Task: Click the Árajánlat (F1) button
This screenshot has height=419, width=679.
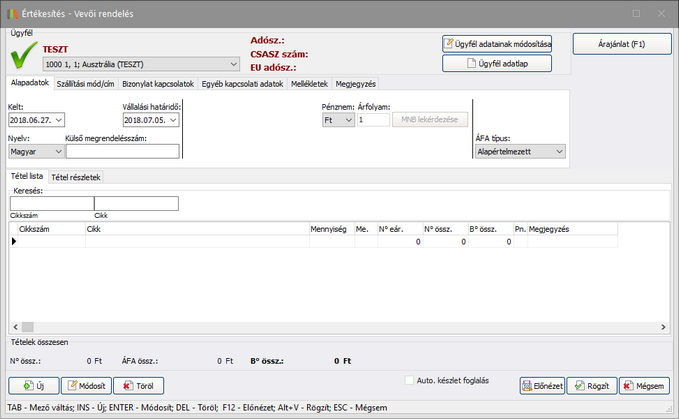Action: click(x=621, y=44)
